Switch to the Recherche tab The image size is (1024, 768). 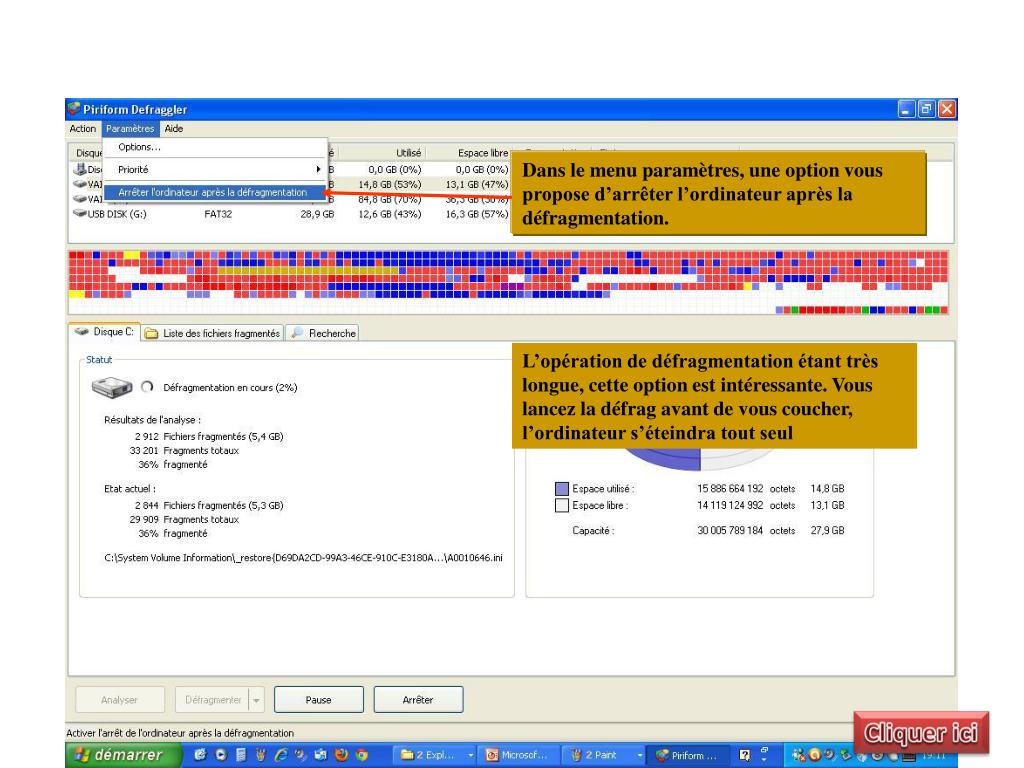pyautogui.click(x=323, y=333)
